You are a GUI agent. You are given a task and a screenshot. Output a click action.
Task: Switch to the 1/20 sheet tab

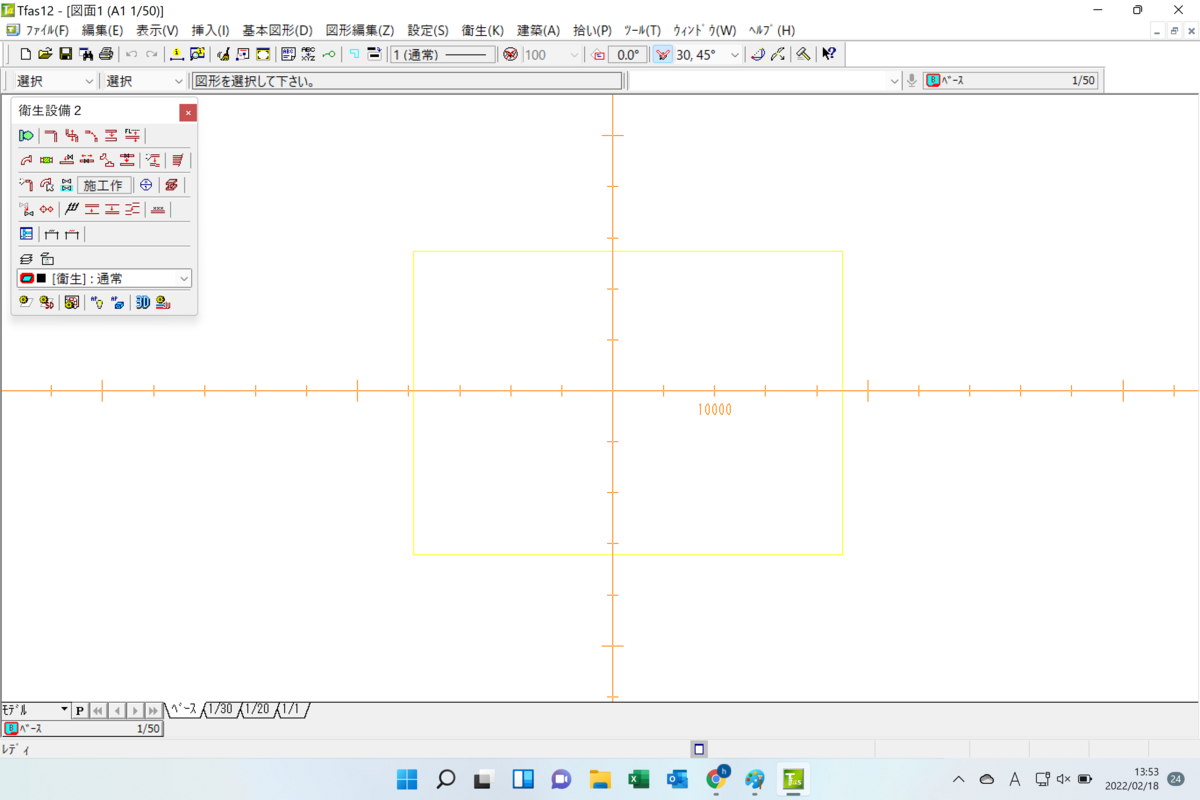(x=257, y=709)
